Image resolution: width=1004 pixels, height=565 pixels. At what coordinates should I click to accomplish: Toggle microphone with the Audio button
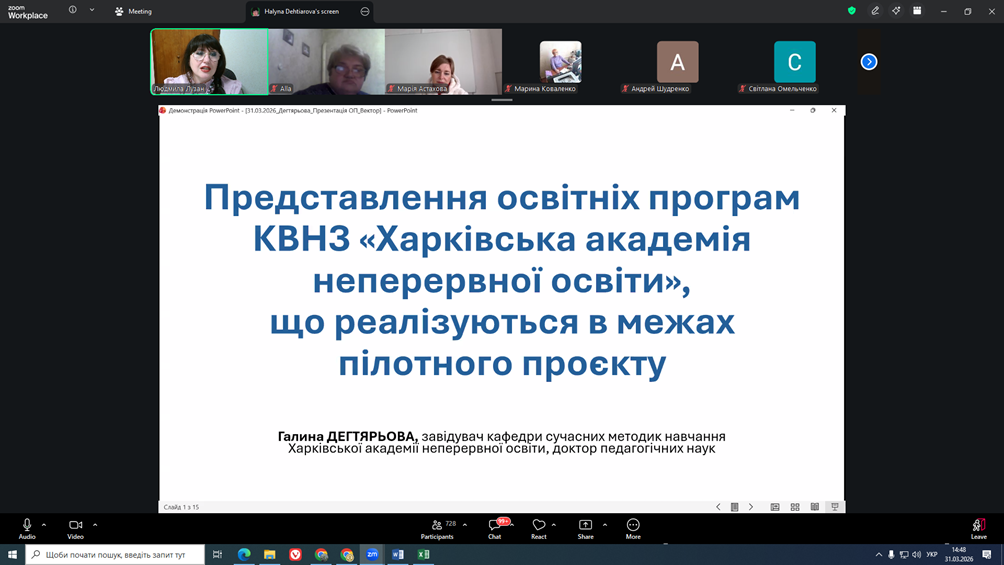(x=27, y=527)
